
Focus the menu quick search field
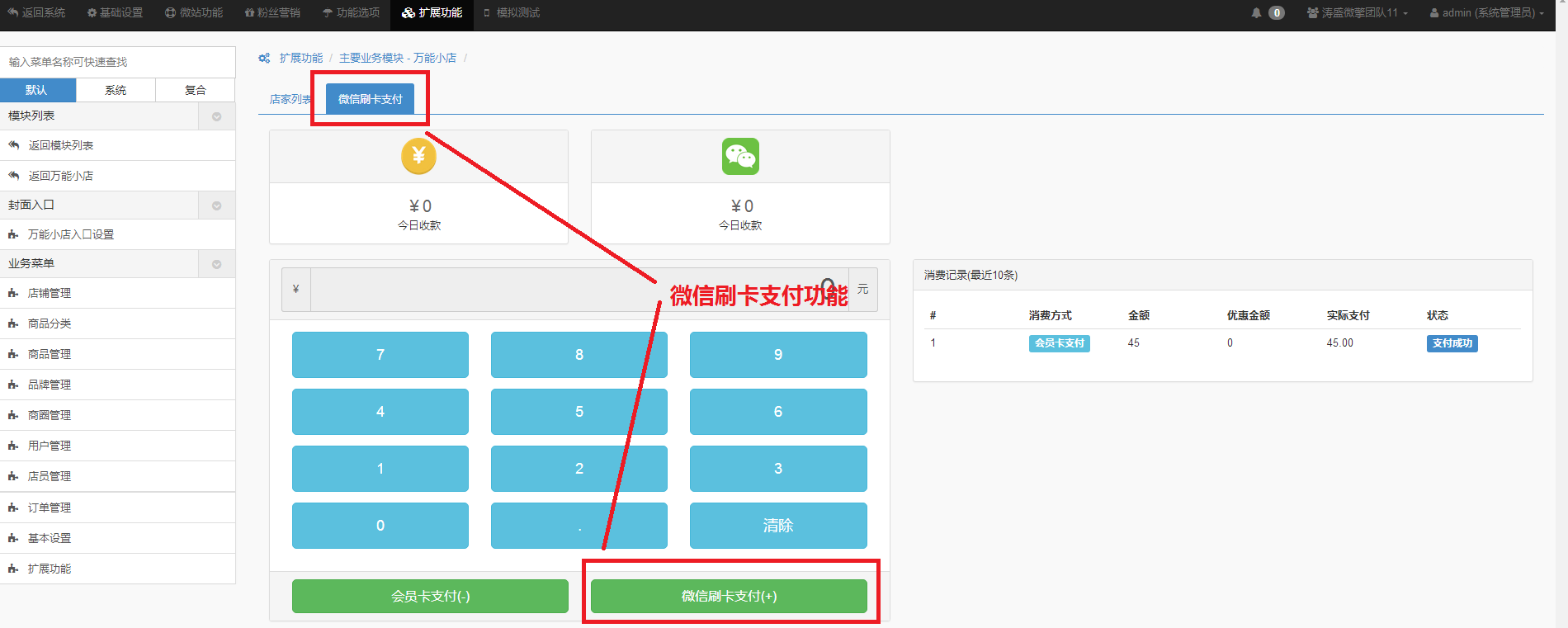[117, 62]
